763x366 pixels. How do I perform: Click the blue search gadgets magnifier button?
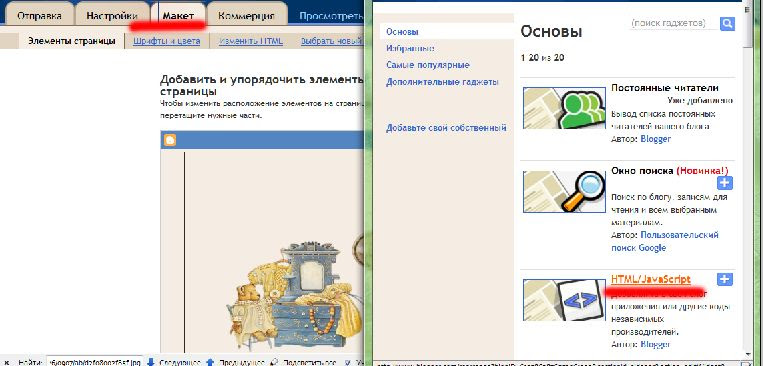[727, 23]
